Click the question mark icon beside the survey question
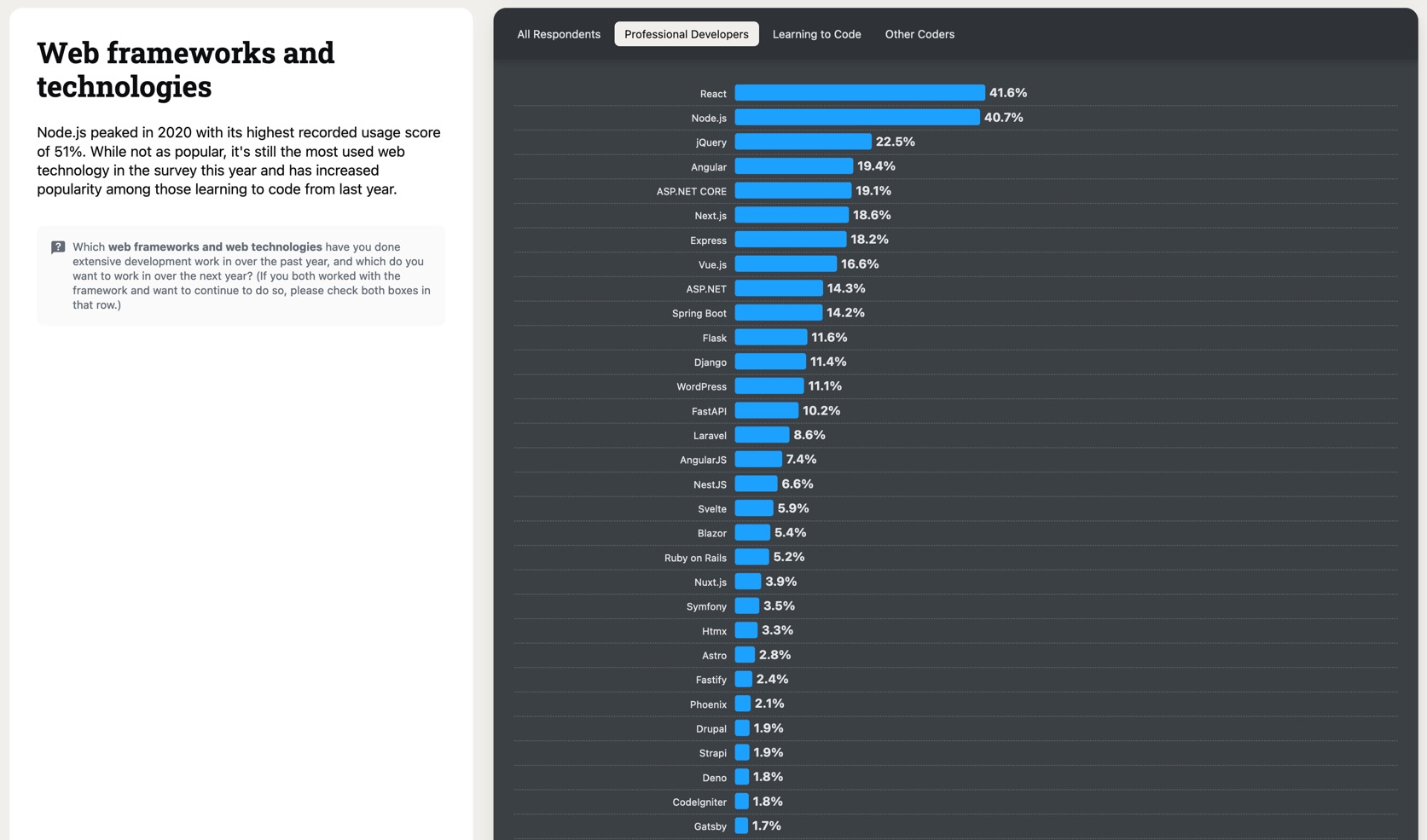Screen dimensions: 1427x840 (x=58, y=246)
